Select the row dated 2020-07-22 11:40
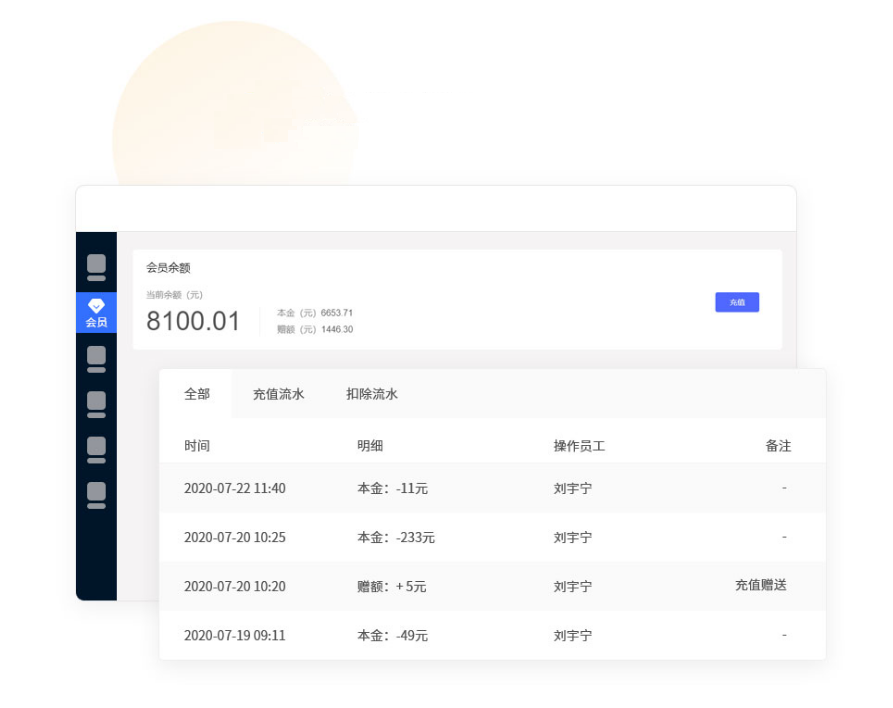 [493, 488]
